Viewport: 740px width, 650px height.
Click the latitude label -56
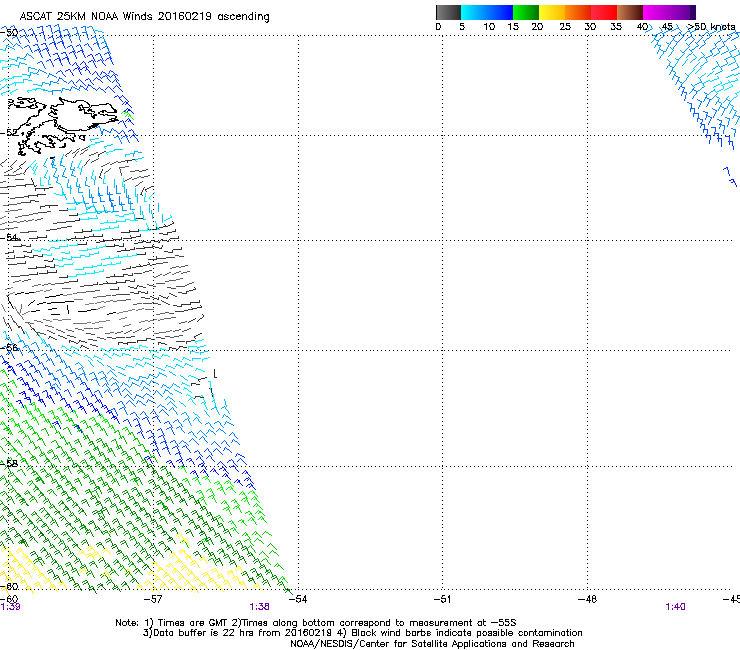click(x=9, y=347)
